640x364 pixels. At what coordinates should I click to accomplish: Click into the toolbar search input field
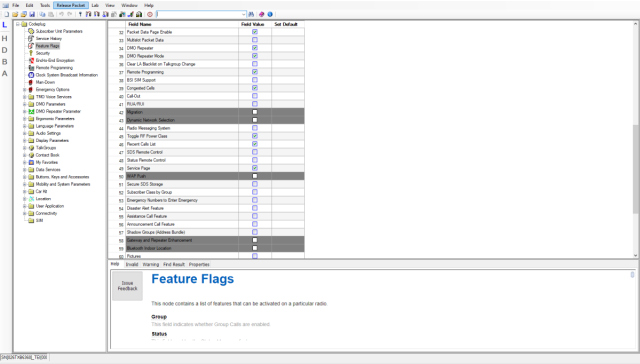199,14
